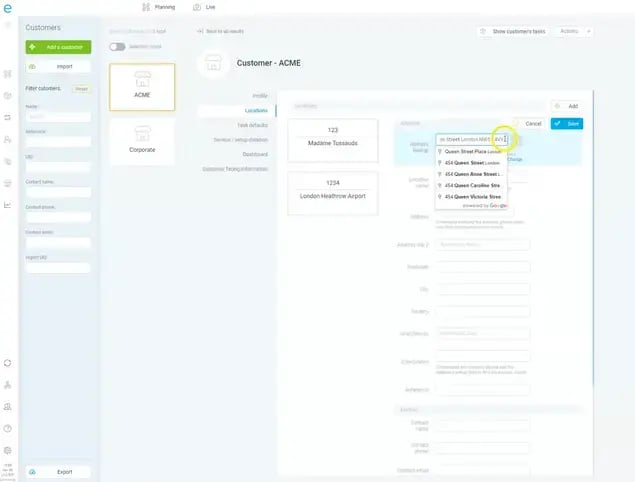635x482 pixels.
Task: Click the Contact phone filter field
Action: point(58,217)
